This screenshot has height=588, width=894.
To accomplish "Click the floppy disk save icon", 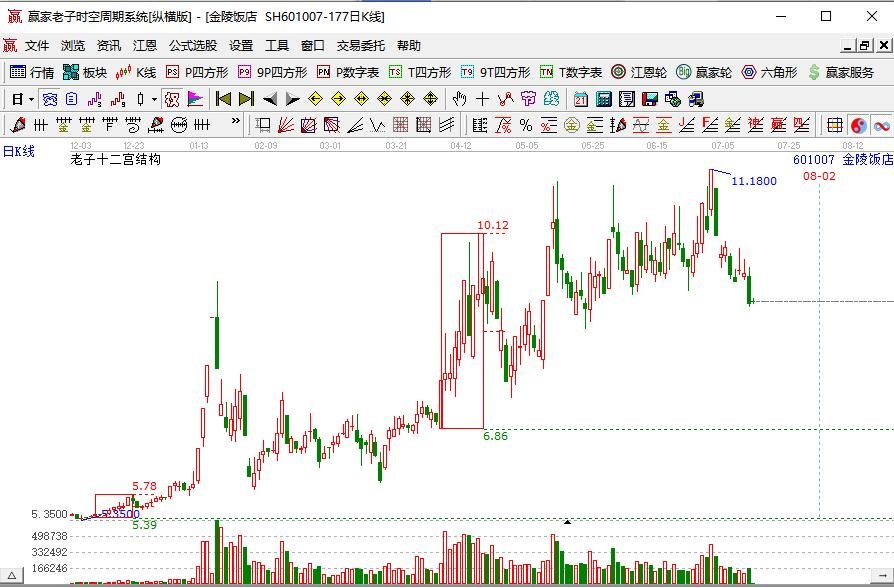I will (649, 99).
